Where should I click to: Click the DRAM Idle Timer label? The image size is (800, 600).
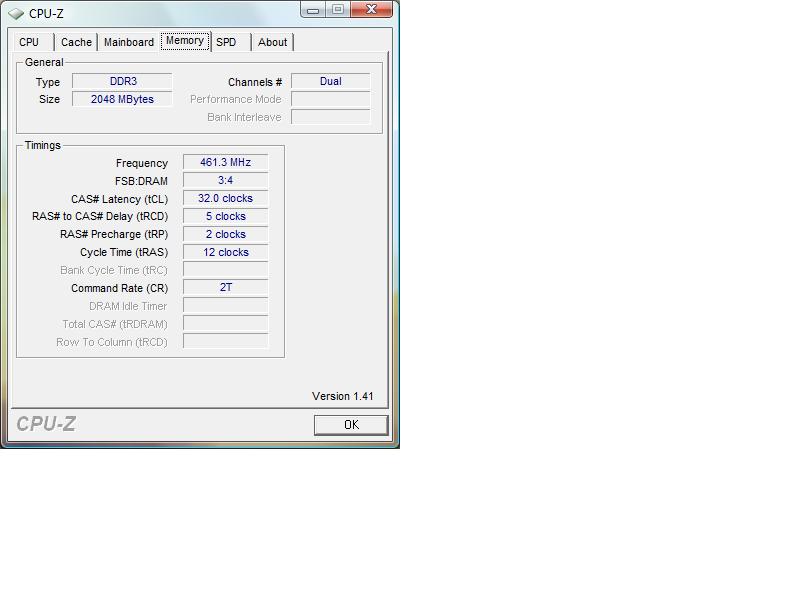[x=128, y=306]
